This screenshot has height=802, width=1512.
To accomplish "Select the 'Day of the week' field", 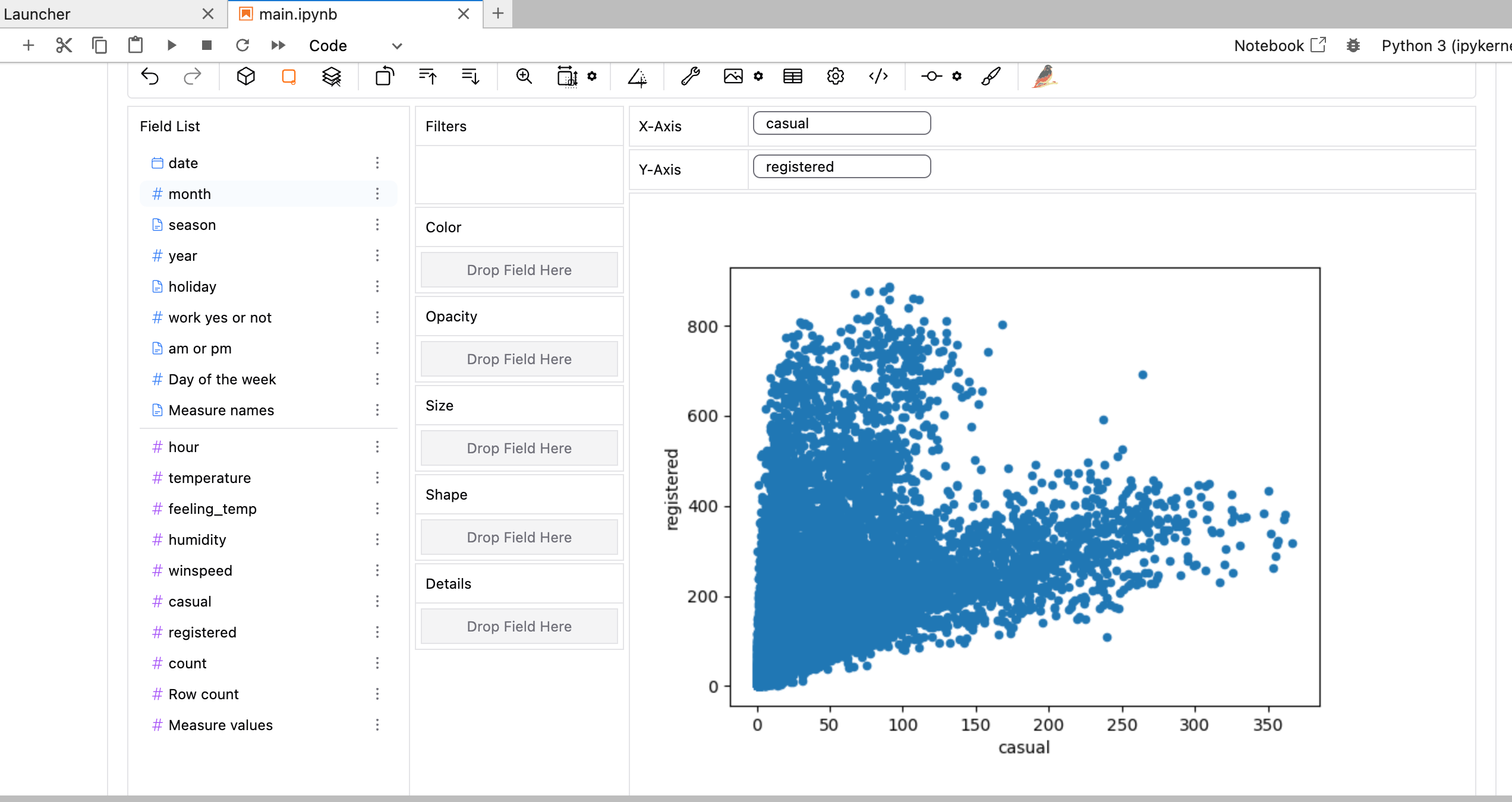I will click(x=268, y=379).
